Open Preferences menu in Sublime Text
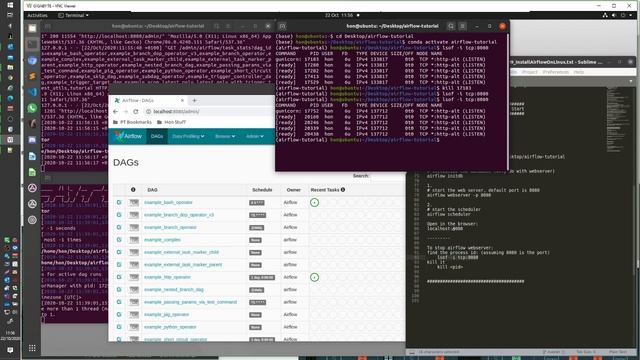The image size is (640, 360). (556, 72)
